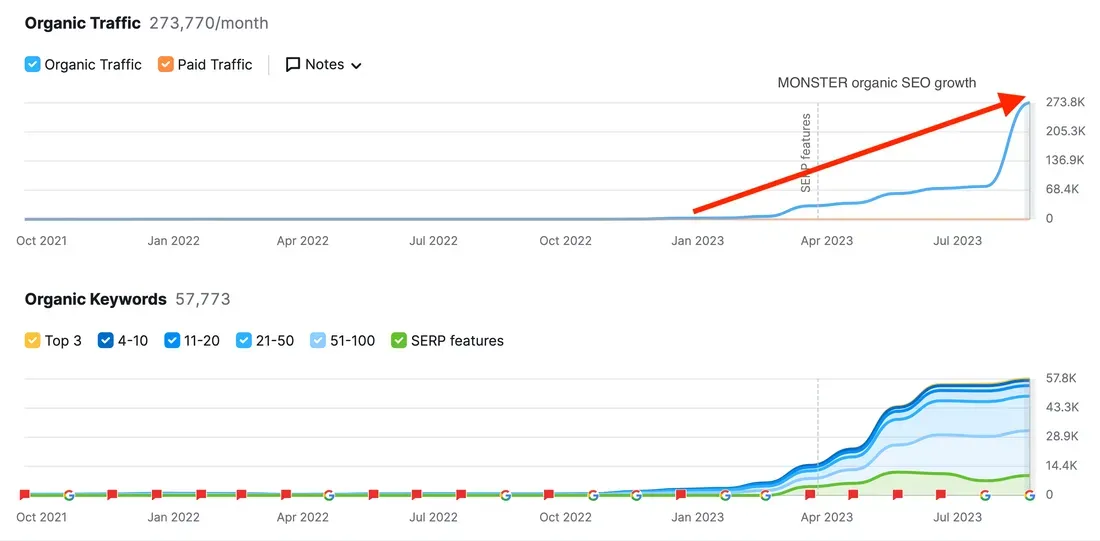Click the last Google marker at the axis end
The image size is (1100, 541).
click(x=1029, y=495)
